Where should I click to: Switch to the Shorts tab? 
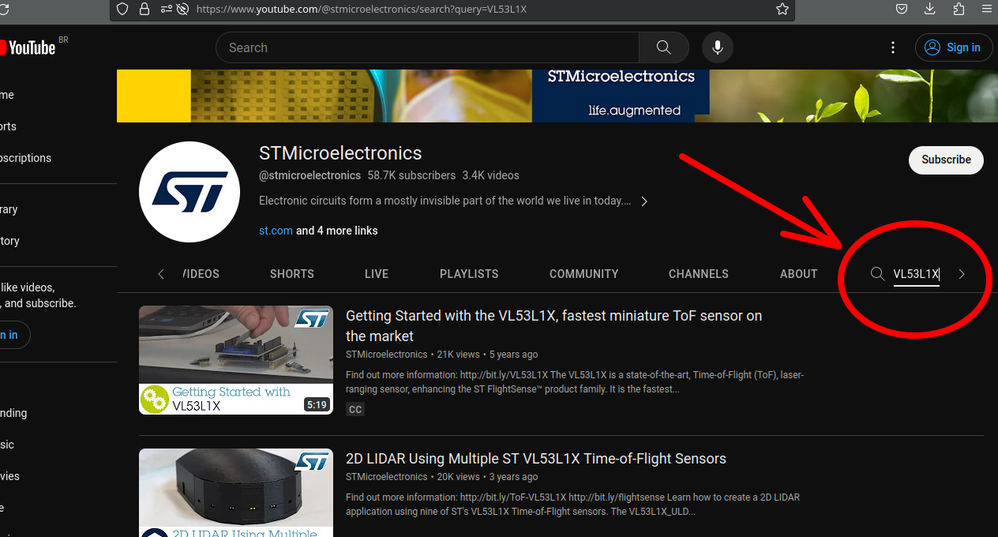pyautogui.click(x=292, y=274)
